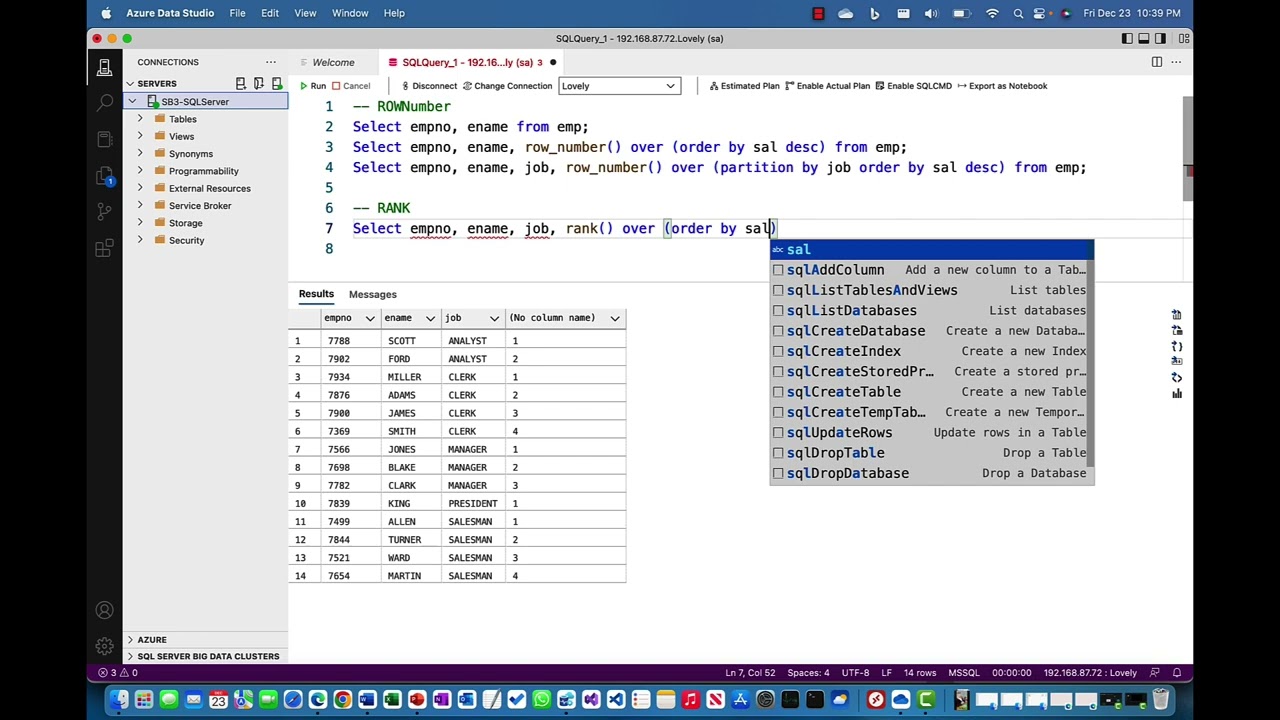Open the Source Control view
Screen dimensions: 1280x720
tap(104, 211)
